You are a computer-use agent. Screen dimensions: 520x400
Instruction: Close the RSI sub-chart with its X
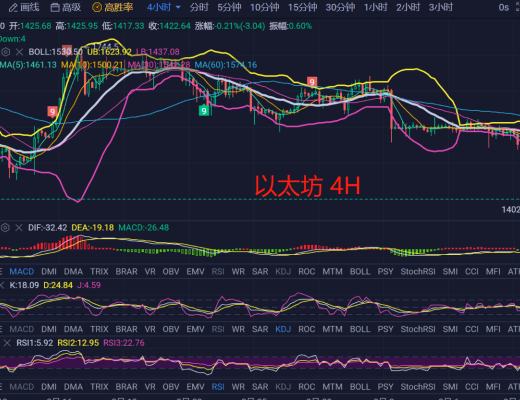[7, 343]
